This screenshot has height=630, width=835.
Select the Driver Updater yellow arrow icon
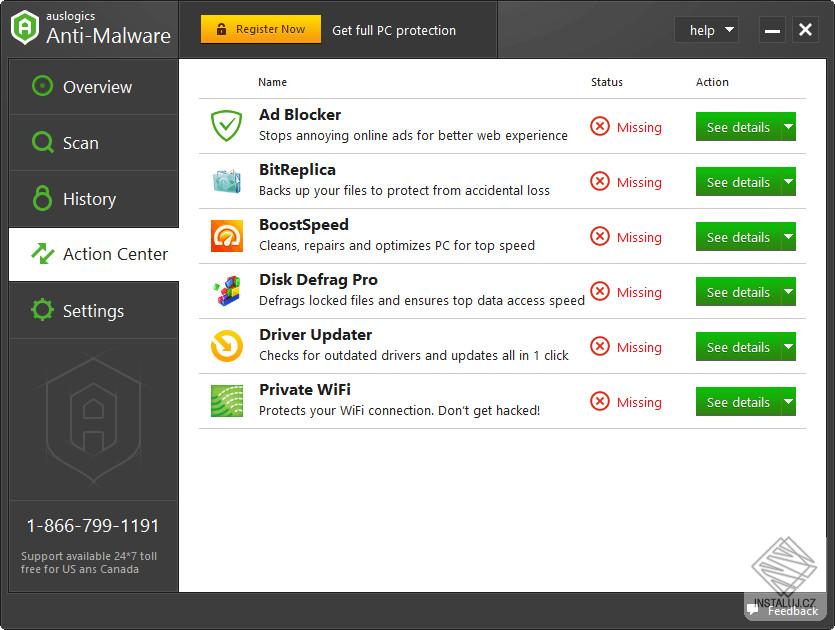click(x=226, y=345)
